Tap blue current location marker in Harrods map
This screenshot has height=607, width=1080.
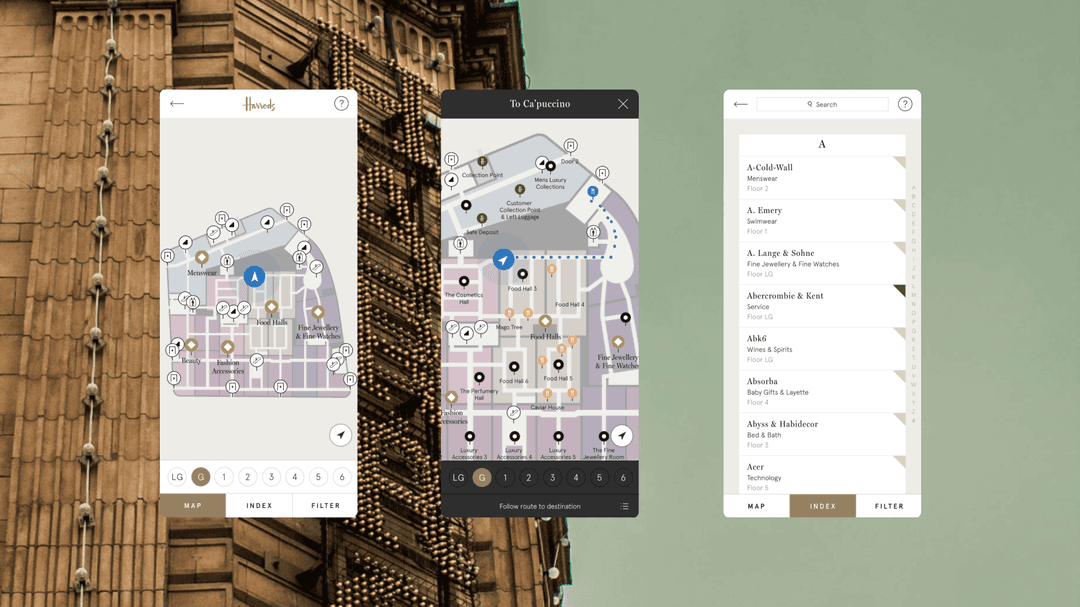point(254,276)
